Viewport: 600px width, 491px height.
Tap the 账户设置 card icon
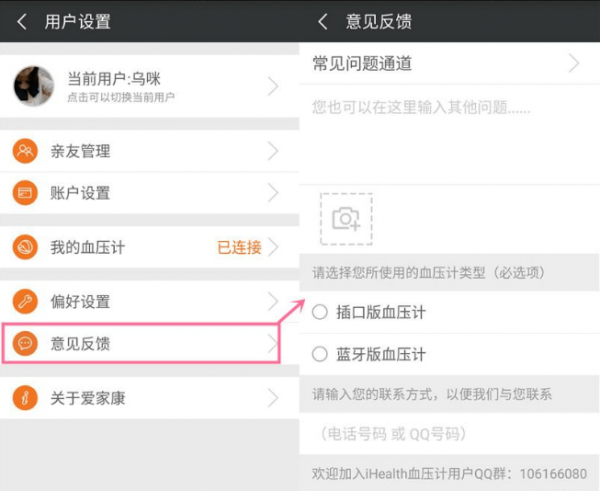click(x=25, y=193)
